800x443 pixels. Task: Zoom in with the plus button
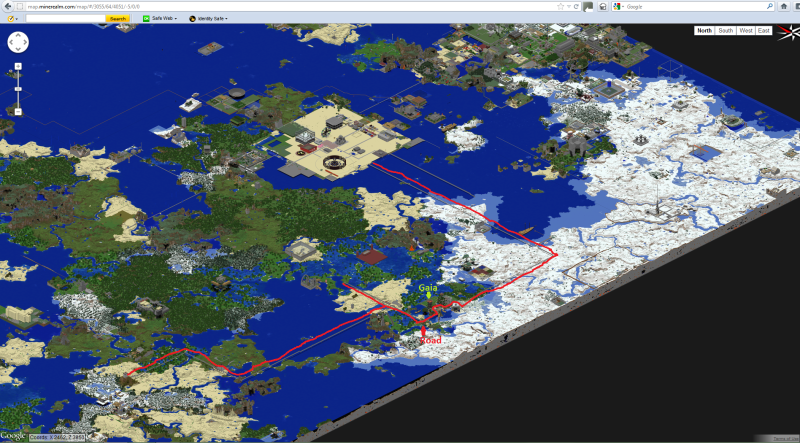pos(18,66)
